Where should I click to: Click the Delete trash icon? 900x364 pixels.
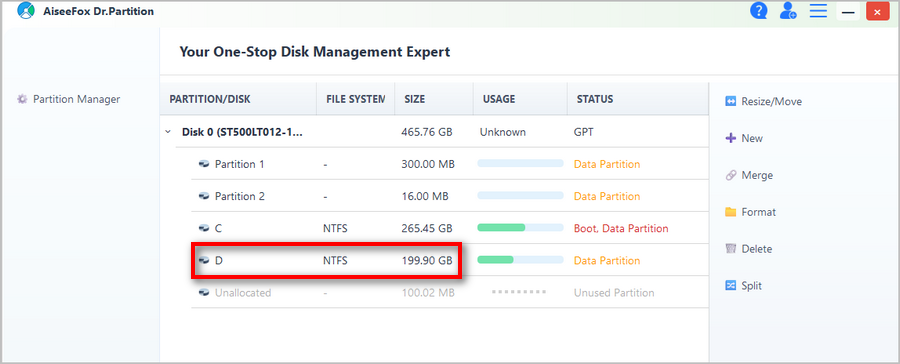click(731, 249)
